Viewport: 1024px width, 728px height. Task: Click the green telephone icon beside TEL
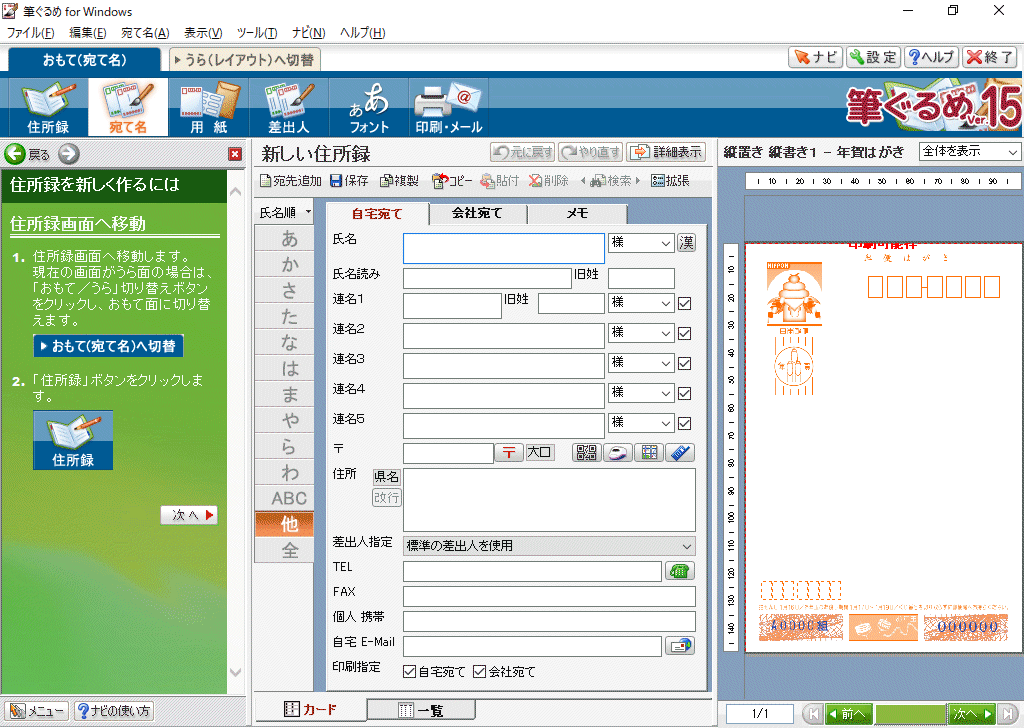(679, 571)
